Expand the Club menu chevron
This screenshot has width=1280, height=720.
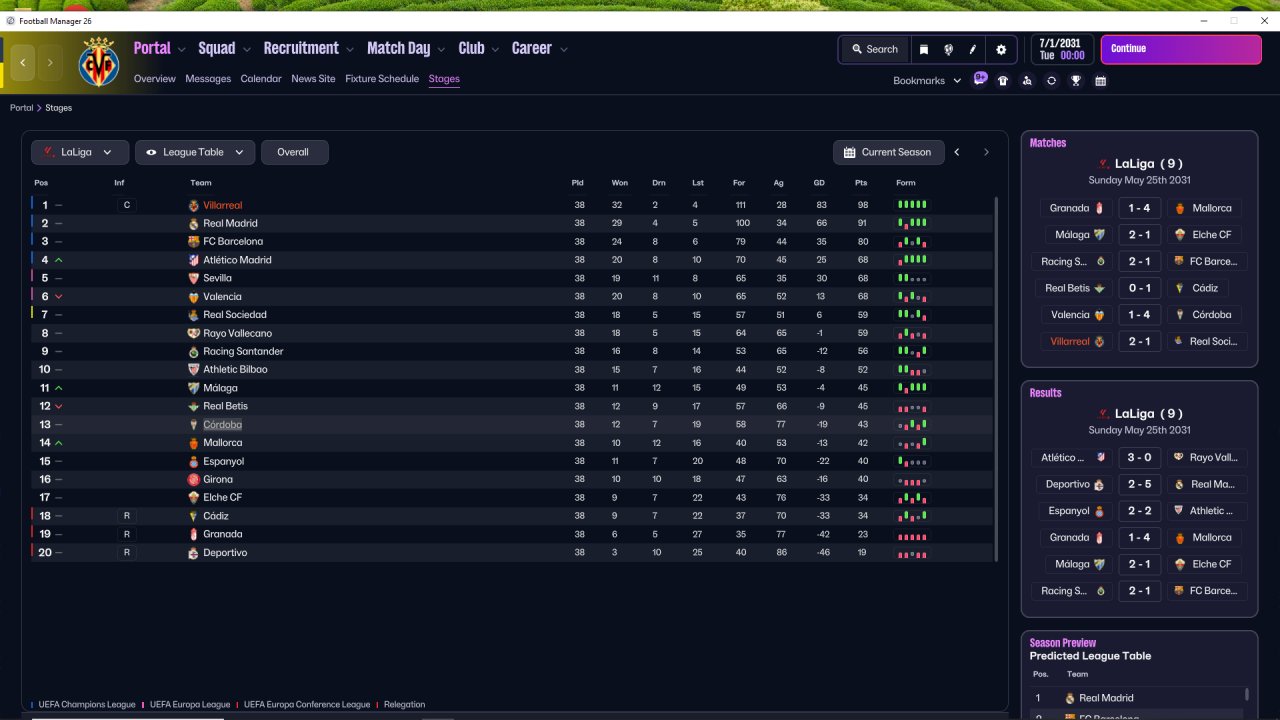495,49
